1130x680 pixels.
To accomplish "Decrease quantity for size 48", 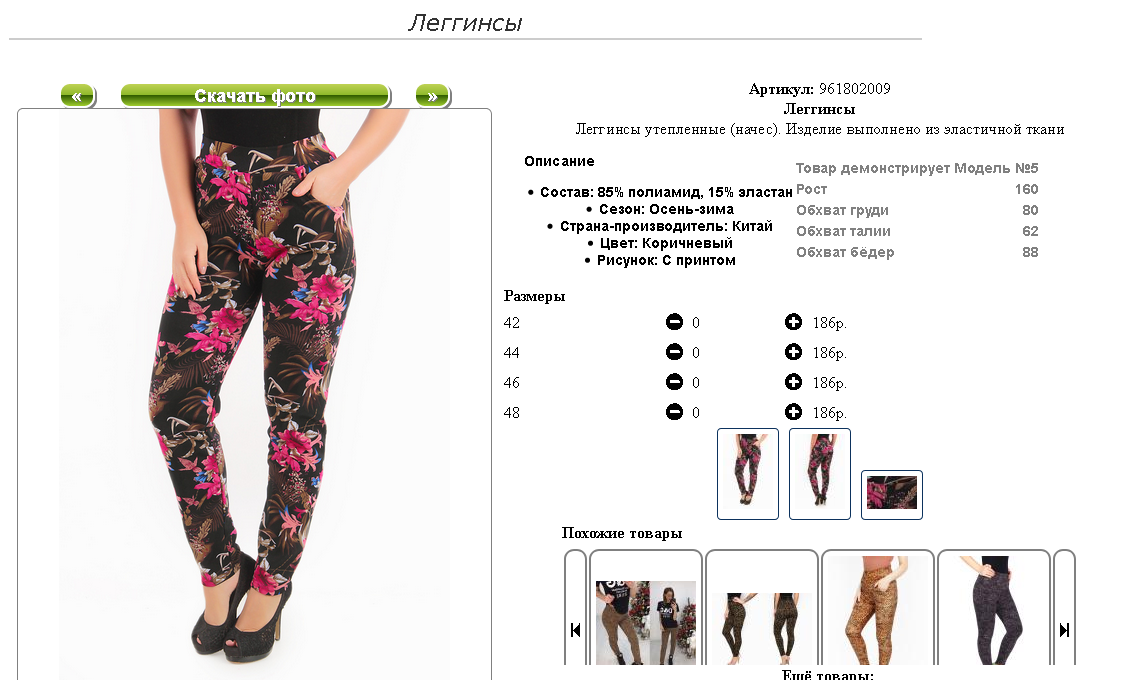I will tap(674, 412).
